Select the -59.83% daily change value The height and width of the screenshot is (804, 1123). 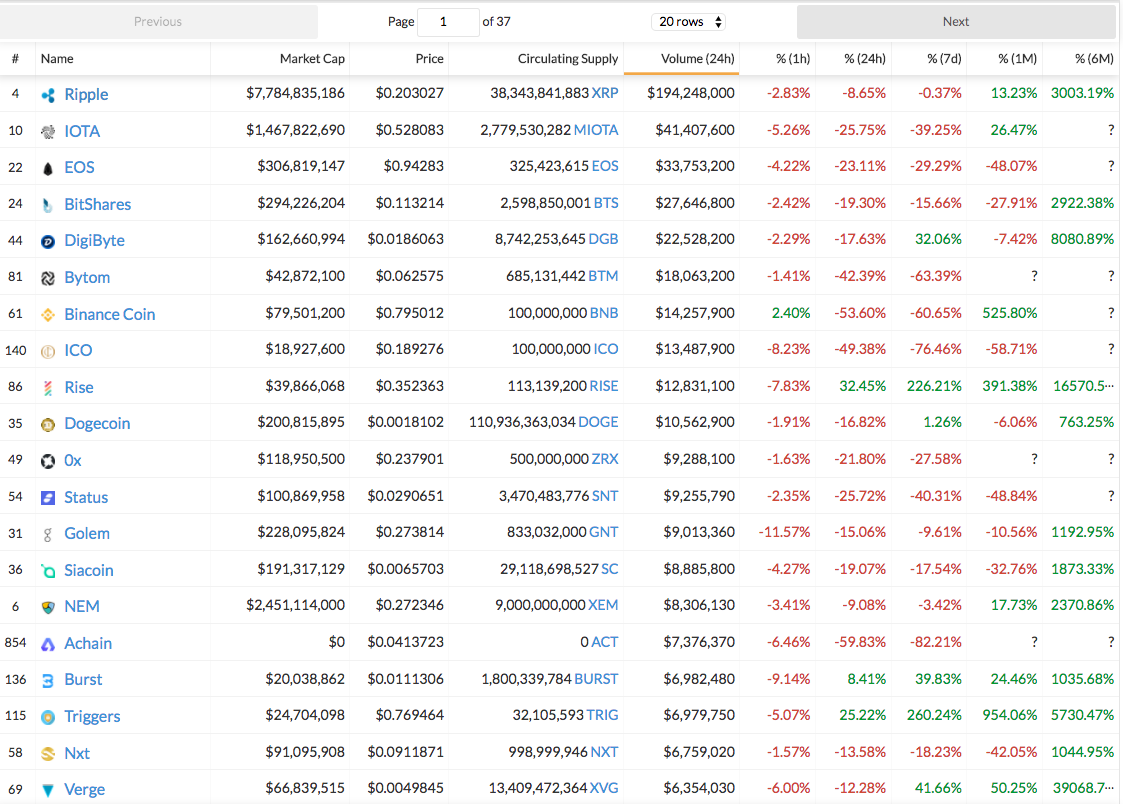(x=860, y=641)
